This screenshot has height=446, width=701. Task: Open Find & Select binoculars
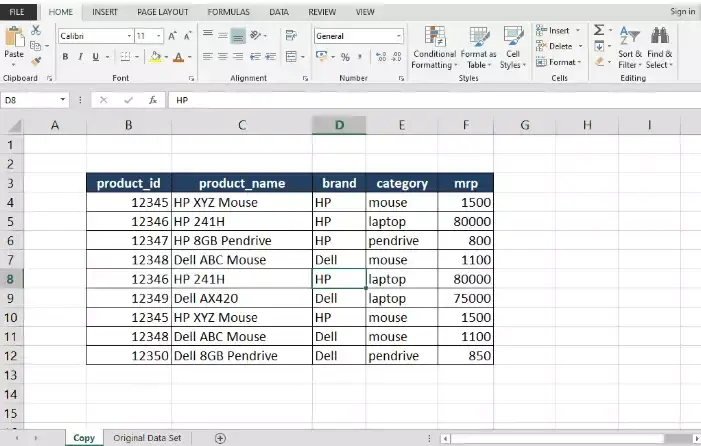(x=659, y=48)
